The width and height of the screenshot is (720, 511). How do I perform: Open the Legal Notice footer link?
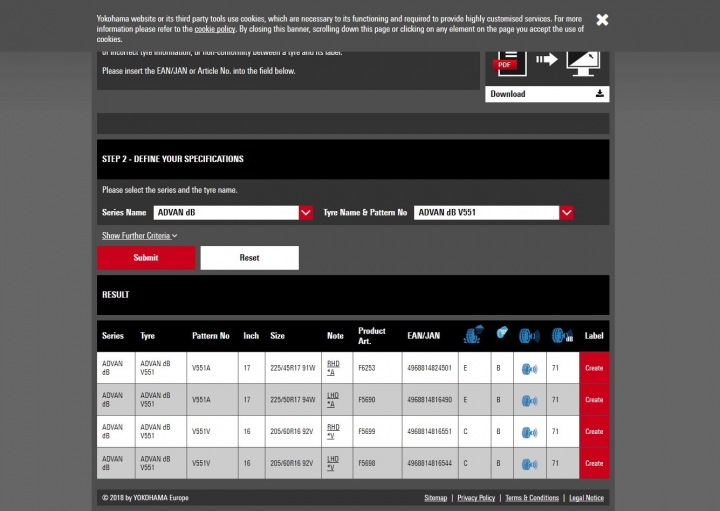(586, 498)
